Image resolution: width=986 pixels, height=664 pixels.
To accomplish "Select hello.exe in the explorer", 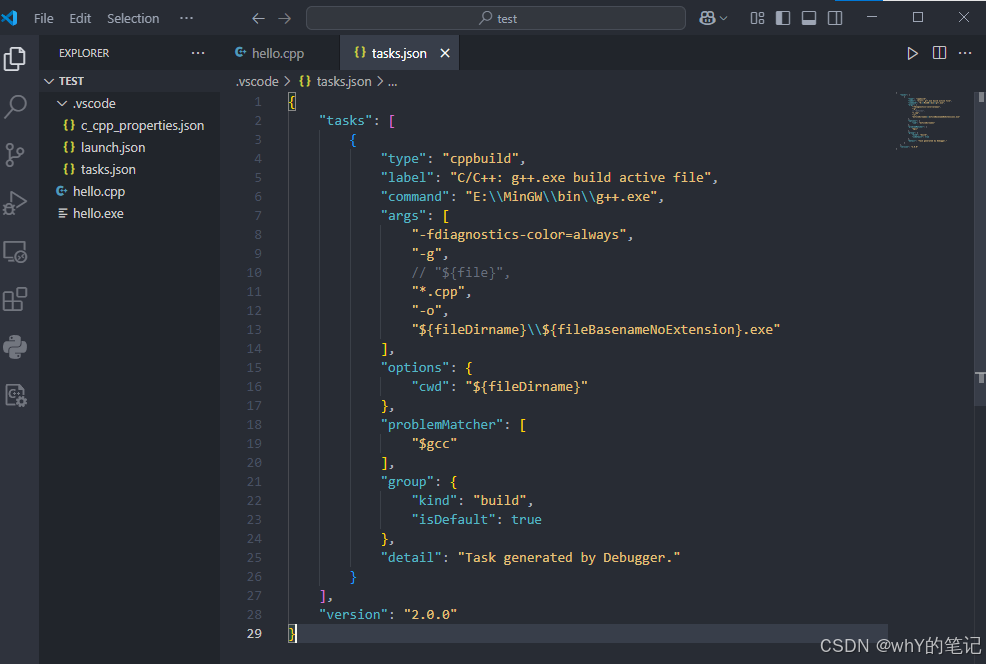I will 130,213.
